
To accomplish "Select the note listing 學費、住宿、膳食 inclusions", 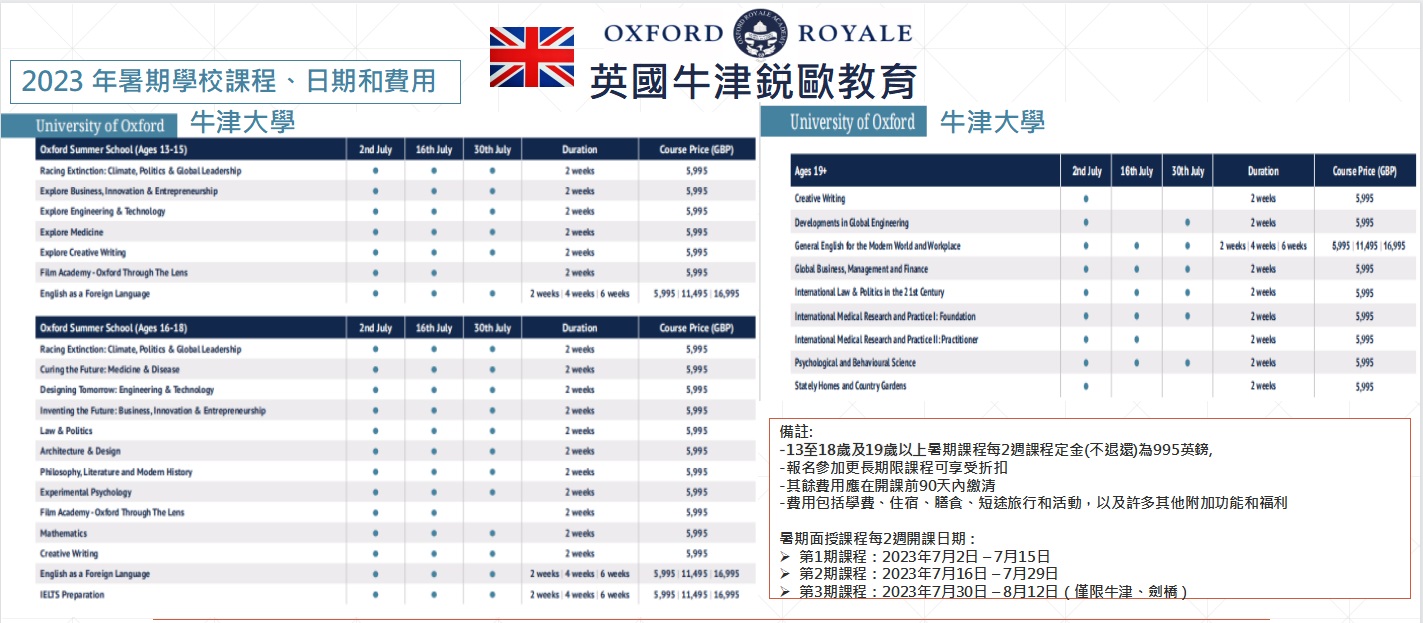I will (x=1034, y=503).
